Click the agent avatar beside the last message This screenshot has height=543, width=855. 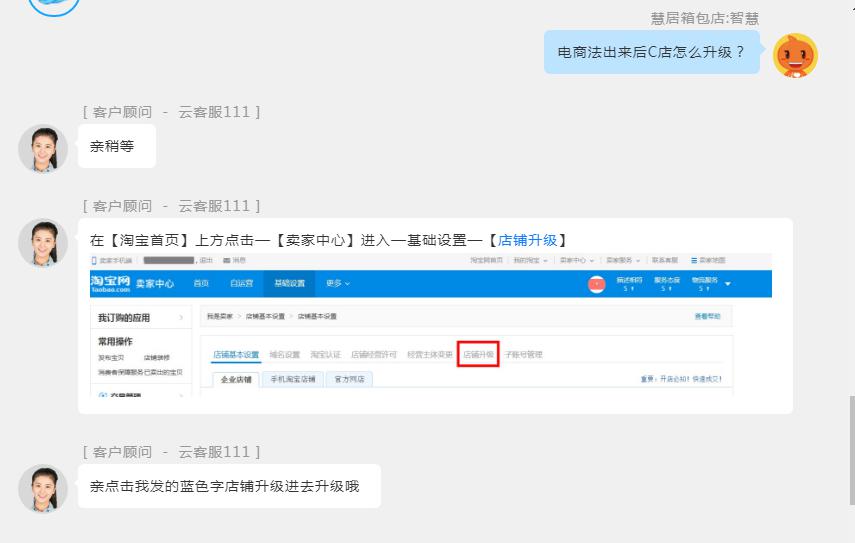(43, 488)
